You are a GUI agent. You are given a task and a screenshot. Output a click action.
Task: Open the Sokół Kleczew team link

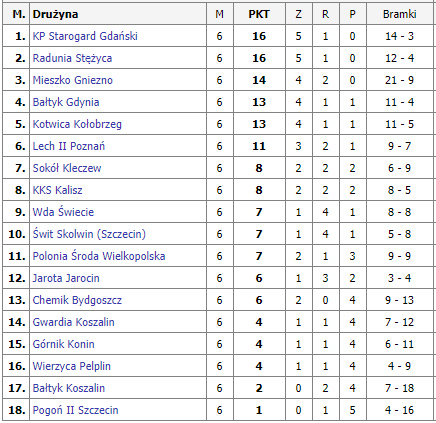(67, 168)
